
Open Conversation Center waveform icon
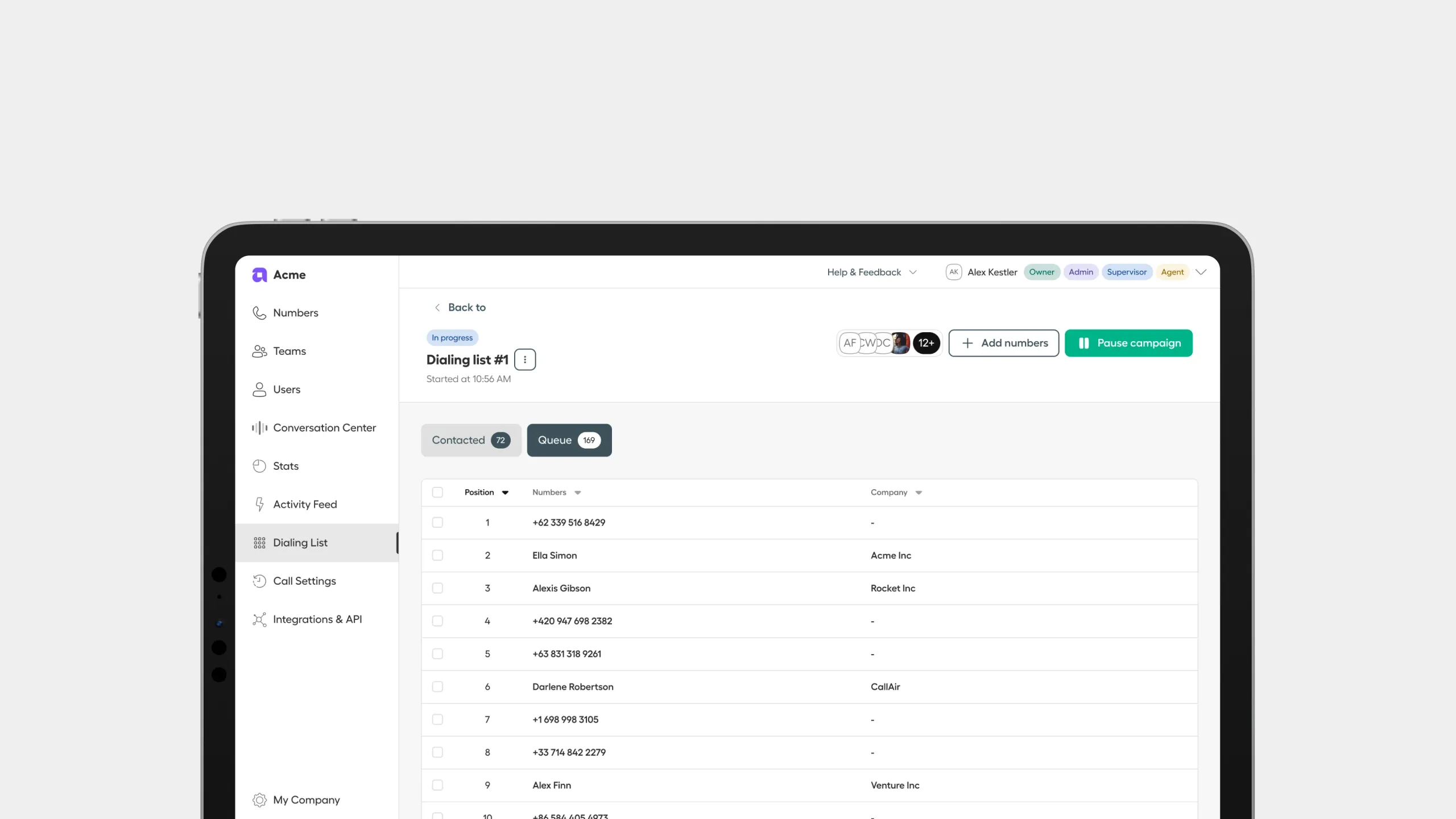259,428
